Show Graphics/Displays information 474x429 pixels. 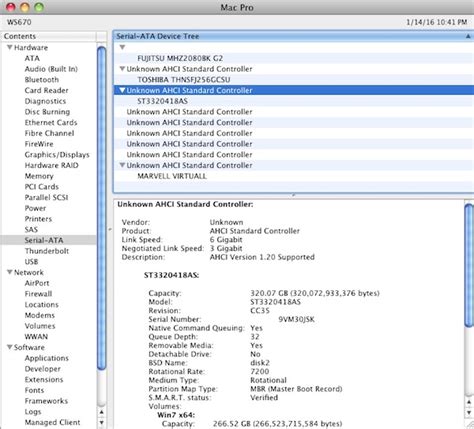(x=57, y=155)
